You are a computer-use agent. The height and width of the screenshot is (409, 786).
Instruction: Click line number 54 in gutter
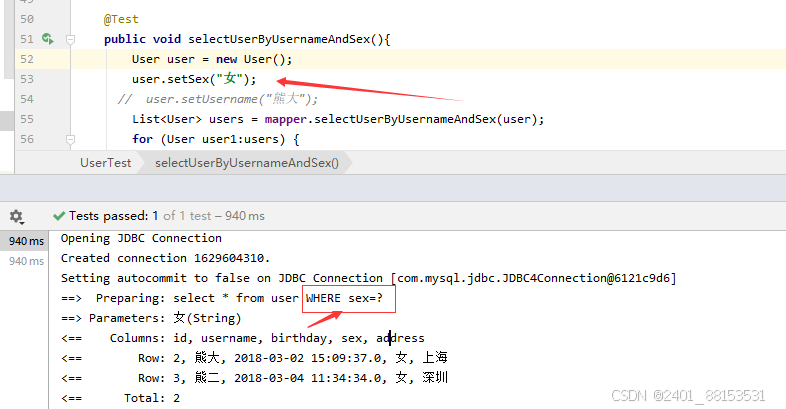(27, 99)
